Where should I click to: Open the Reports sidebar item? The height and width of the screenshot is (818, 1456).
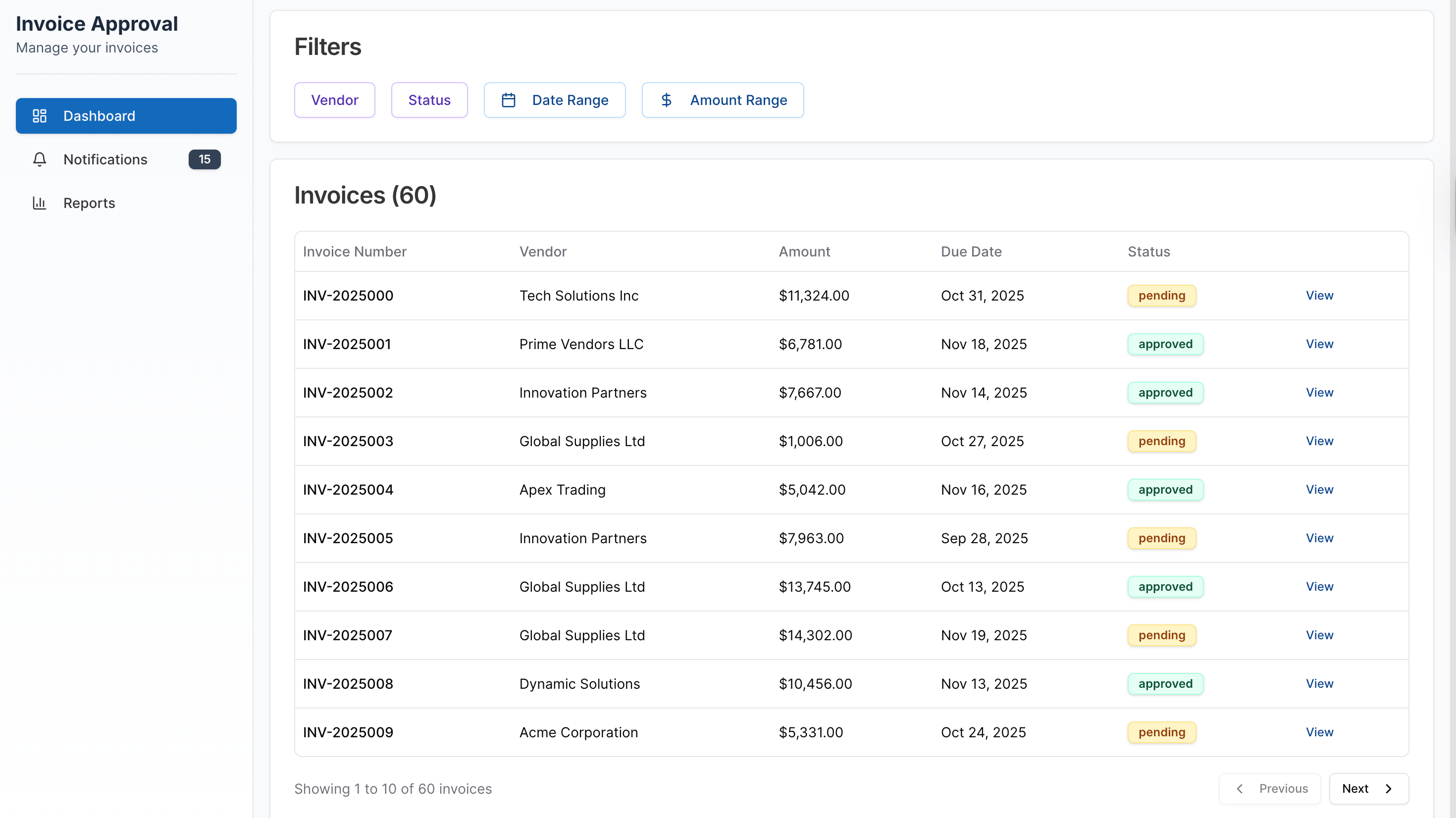coord(89,203)
